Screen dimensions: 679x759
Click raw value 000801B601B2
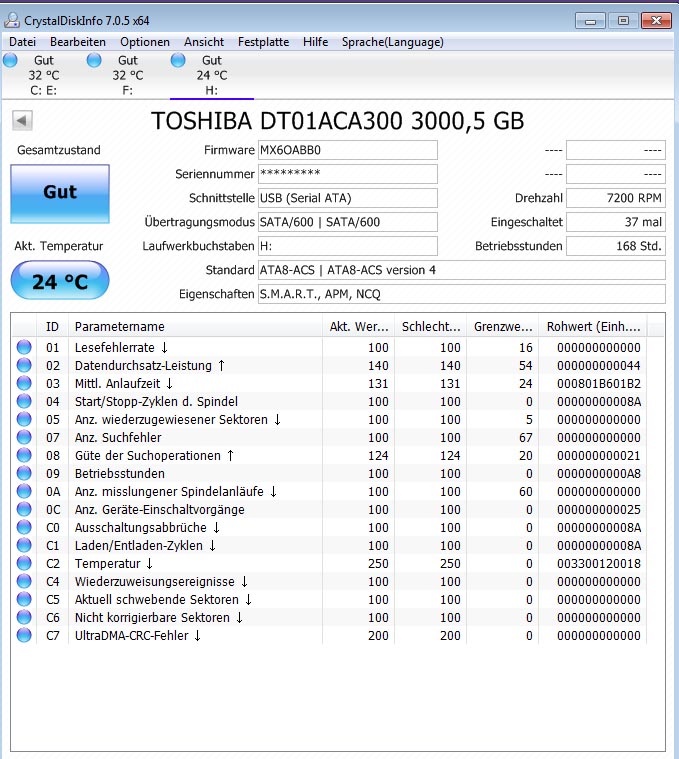pos(599,383)
